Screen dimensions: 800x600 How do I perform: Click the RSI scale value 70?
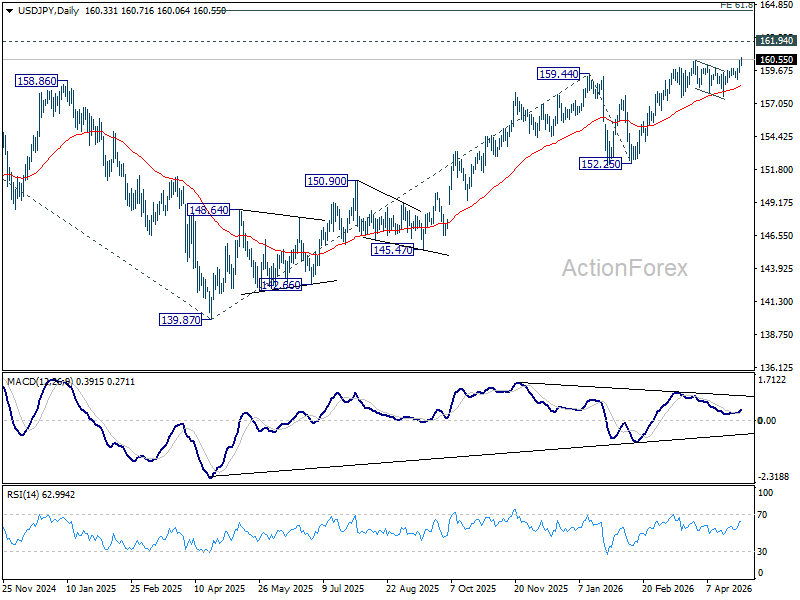click(762, 514)
